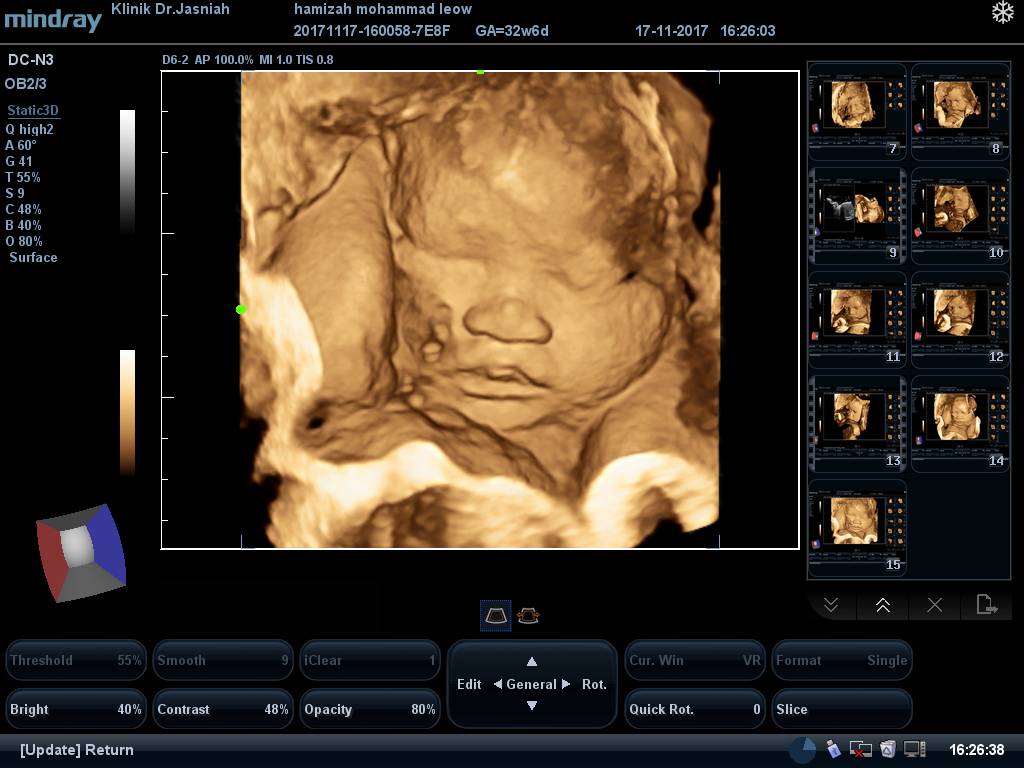
Task: Click the network disconnected tray icon
Action: (860, 749)
